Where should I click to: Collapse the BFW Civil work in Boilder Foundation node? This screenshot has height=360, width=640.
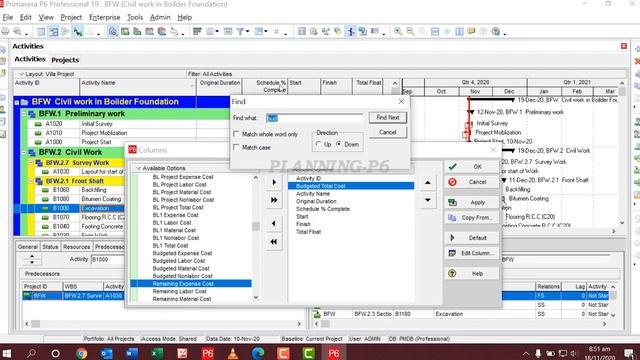(17, 102)
